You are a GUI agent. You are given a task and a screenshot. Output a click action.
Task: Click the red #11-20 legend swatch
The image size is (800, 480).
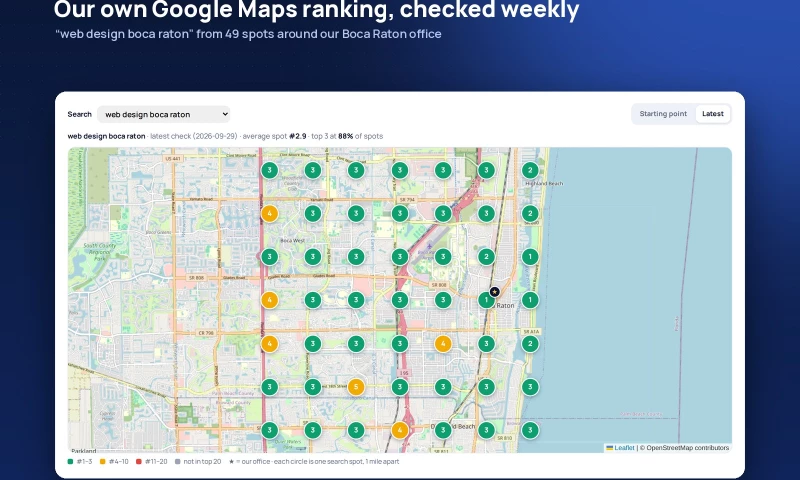139,462
